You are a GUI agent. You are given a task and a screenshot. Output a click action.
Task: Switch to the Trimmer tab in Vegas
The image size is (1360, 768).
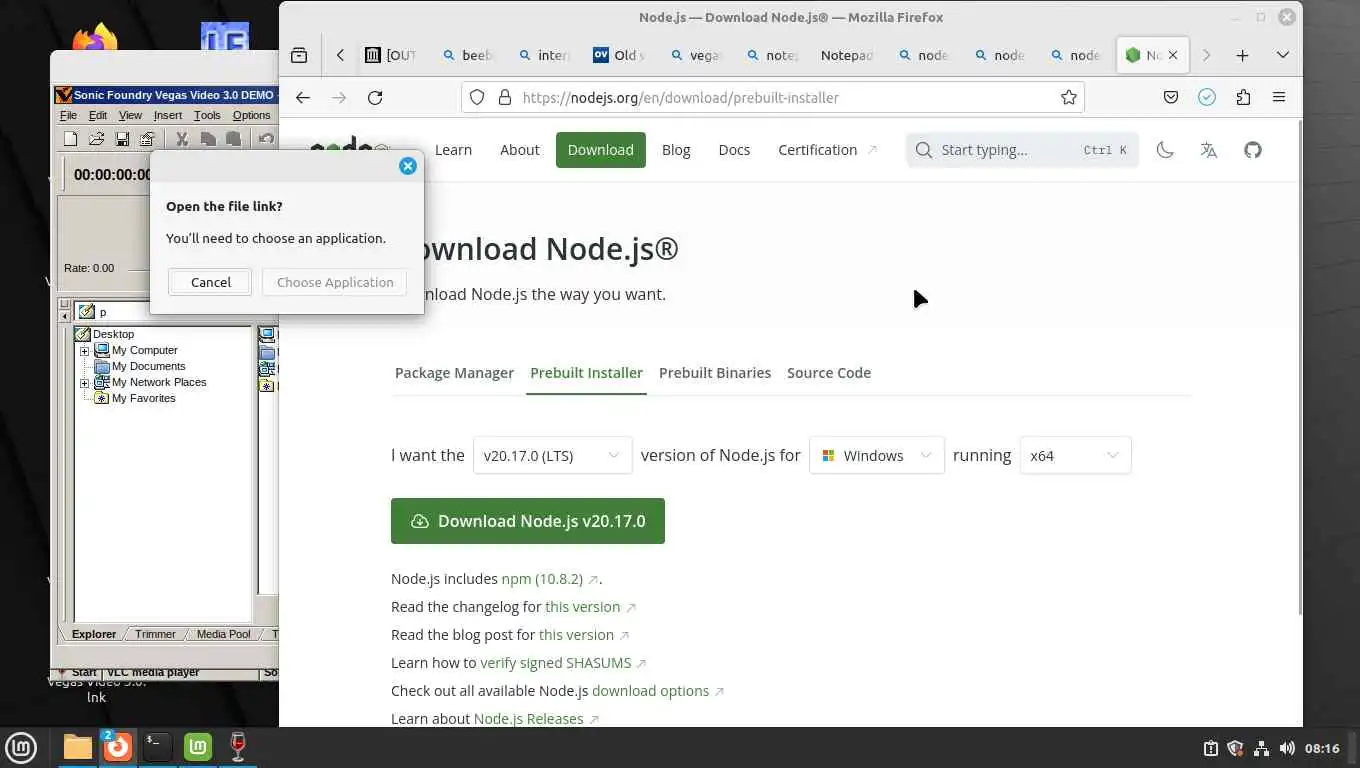tap(155, 634)
